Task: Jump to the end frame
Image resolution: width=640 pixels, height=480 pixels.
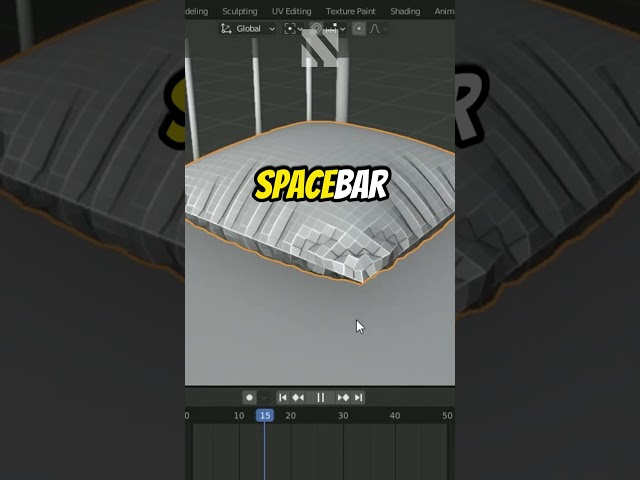Action: coord(358,398)
